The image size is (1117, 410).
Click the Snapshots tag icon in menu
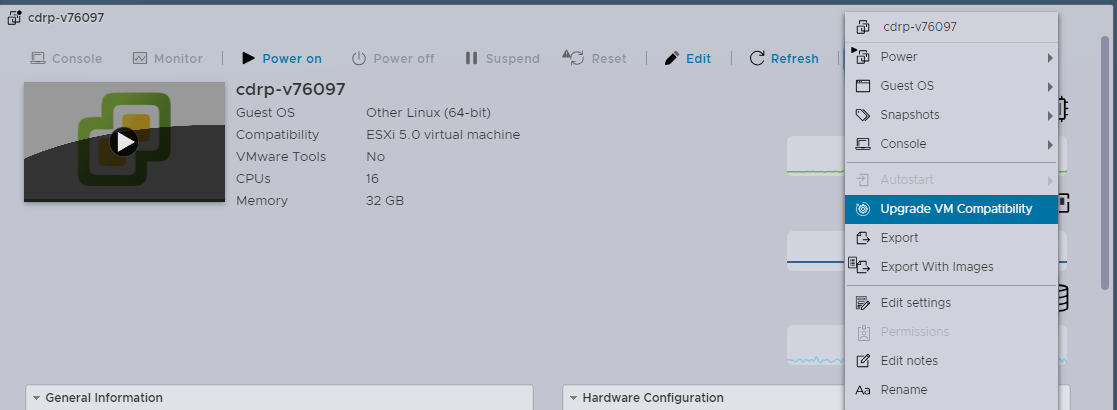[x=862, y=115]
